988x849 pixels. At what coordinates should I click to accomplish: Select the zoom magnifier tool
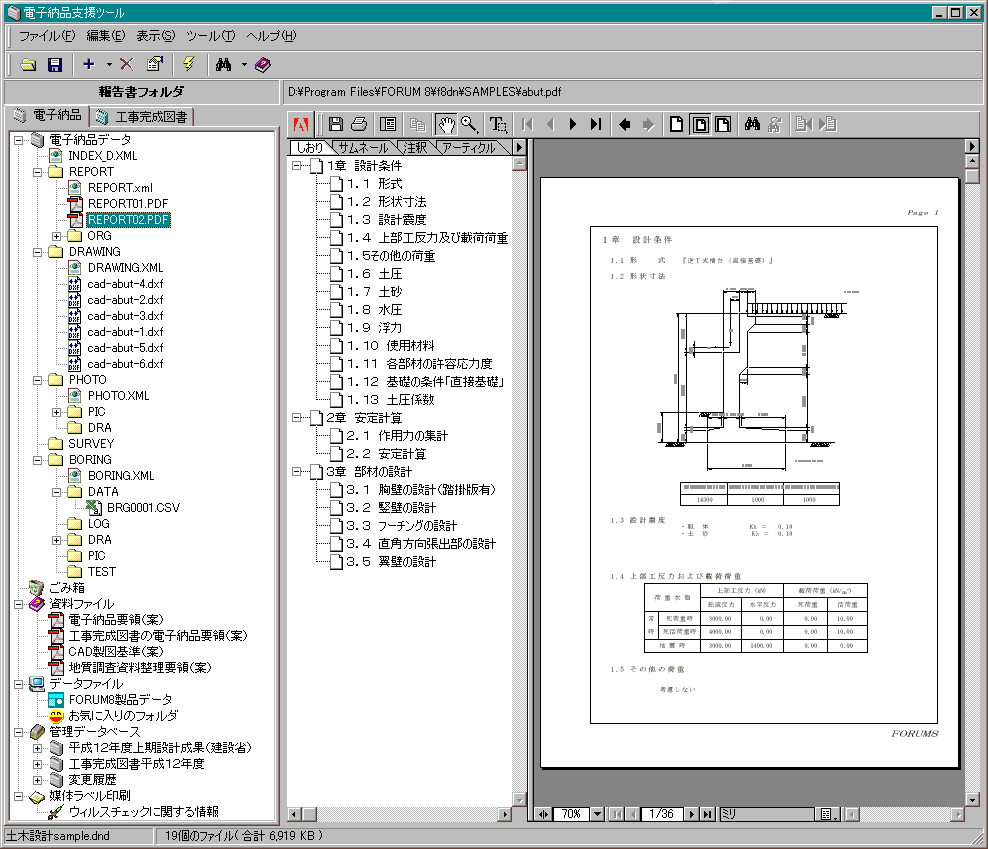468,125
